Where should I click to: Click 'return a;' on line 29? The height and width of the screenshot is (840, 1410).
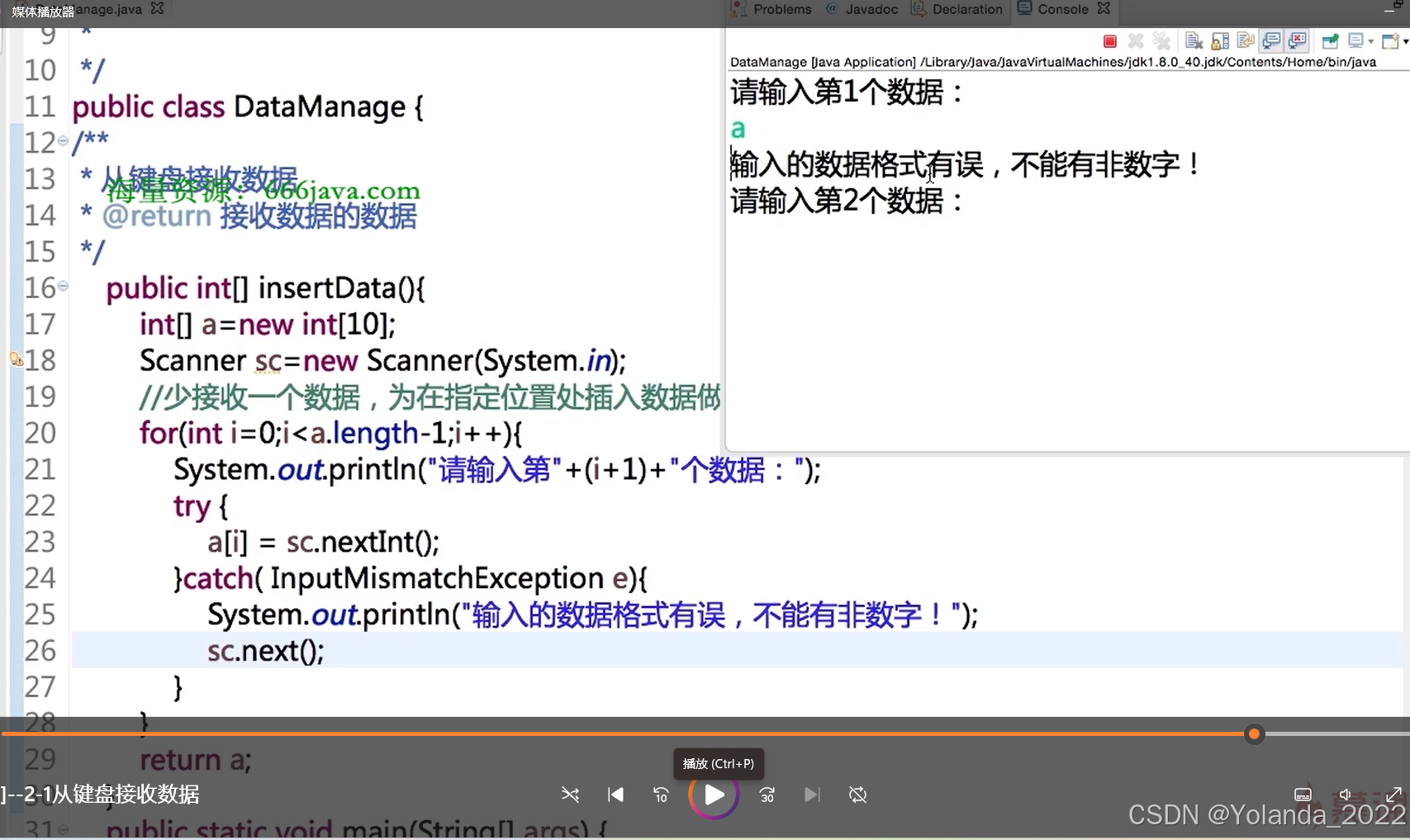tap(195, 759)
